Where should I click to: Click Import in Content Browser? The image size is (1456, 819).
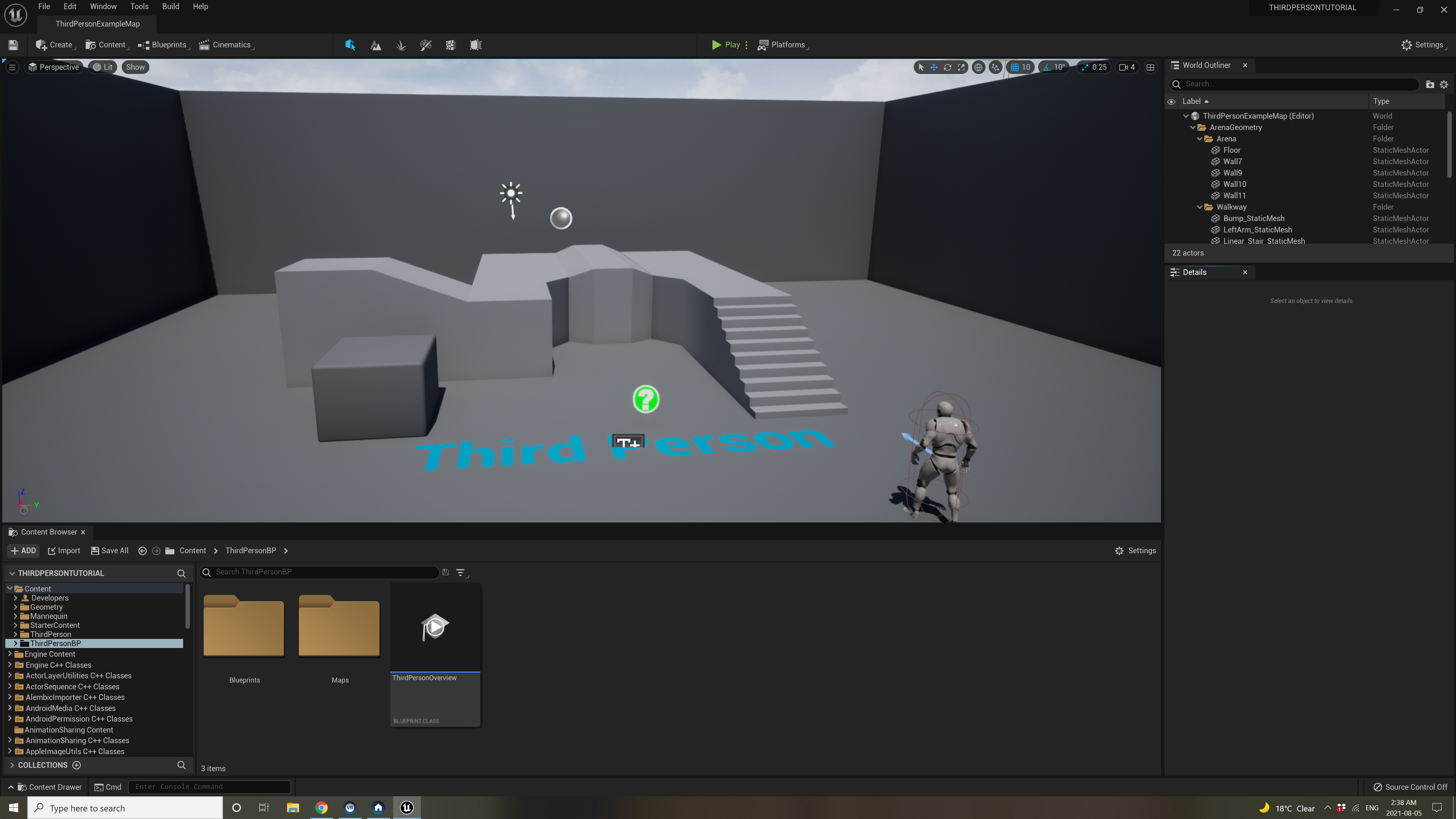click(64, 551)
